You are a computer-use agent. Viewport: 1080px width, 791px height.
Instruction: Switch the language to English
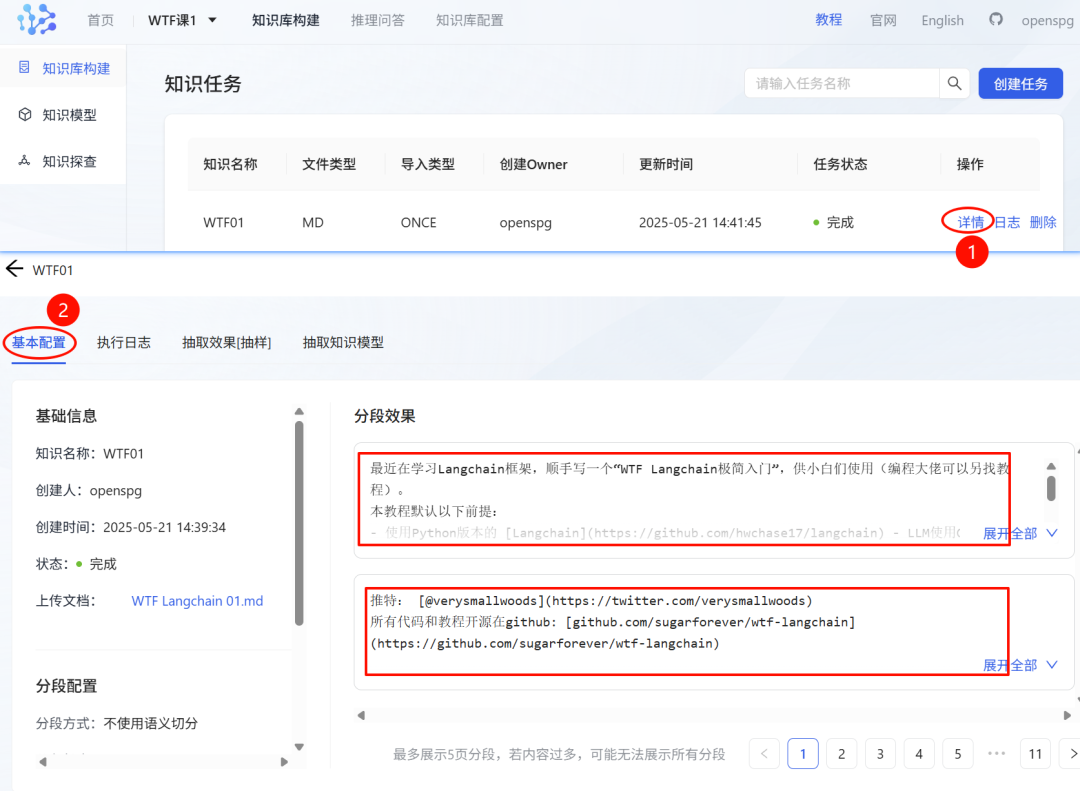(x=942, y=20)
